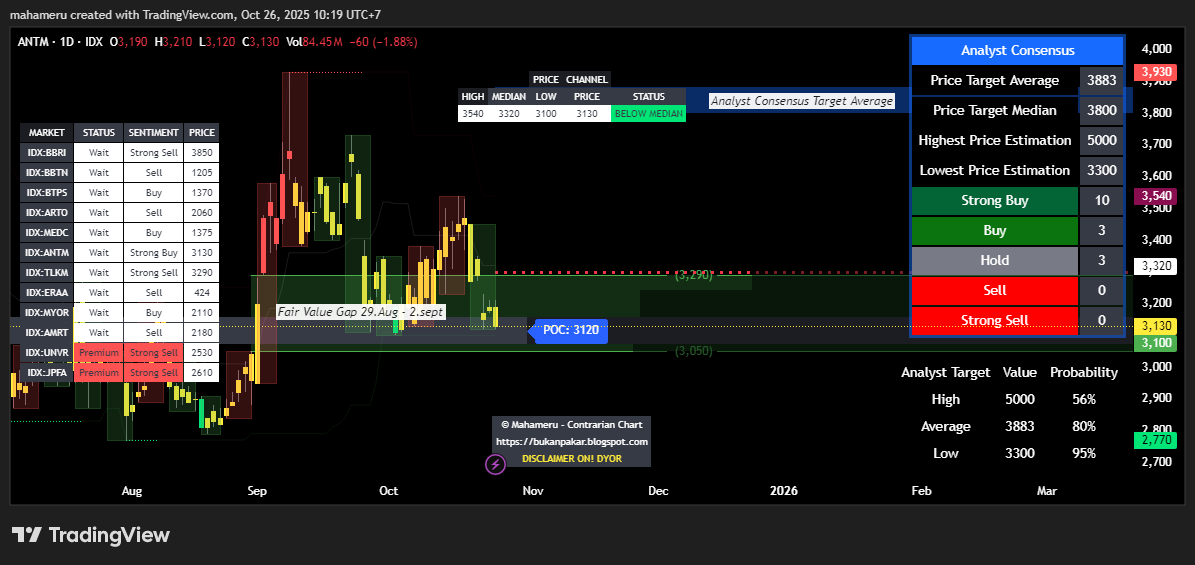The image size is (1195, 565).
Task: Click the red 3,930 price axis tag
Action: (x=1156, y=72)
